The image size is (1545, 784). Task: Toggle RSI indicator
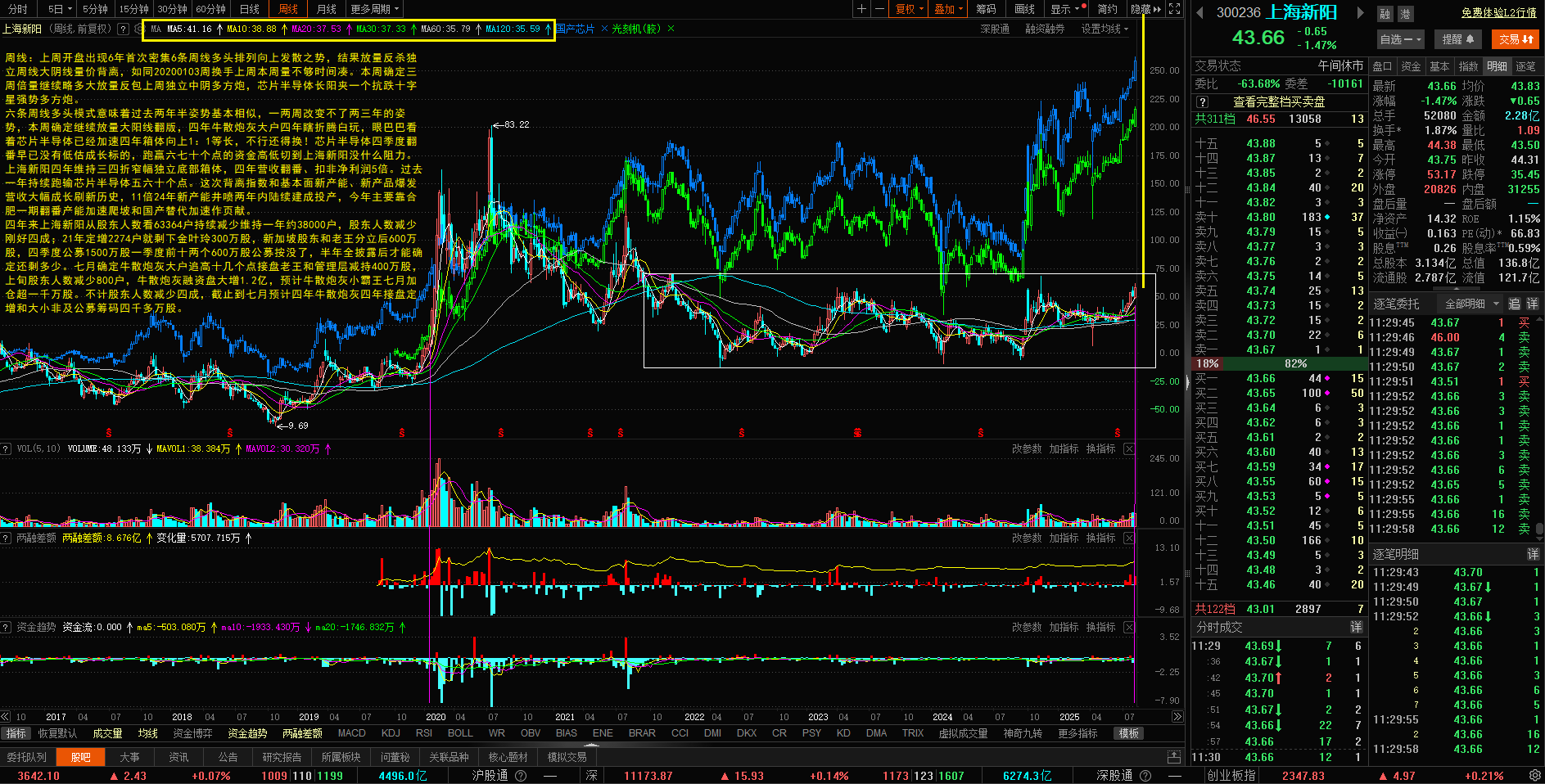[424, 733]
